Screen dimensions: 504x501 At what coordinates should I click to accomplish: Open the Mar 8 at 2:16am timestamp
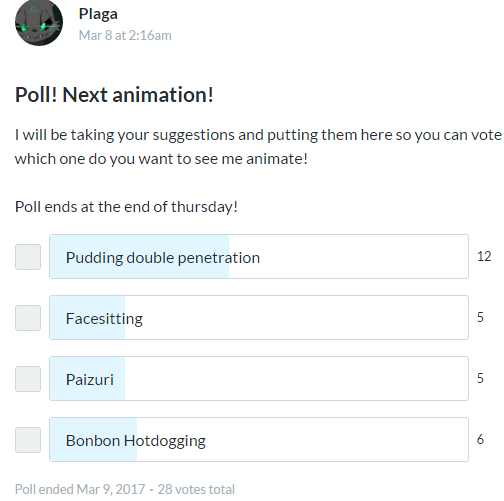pos(125,35)
